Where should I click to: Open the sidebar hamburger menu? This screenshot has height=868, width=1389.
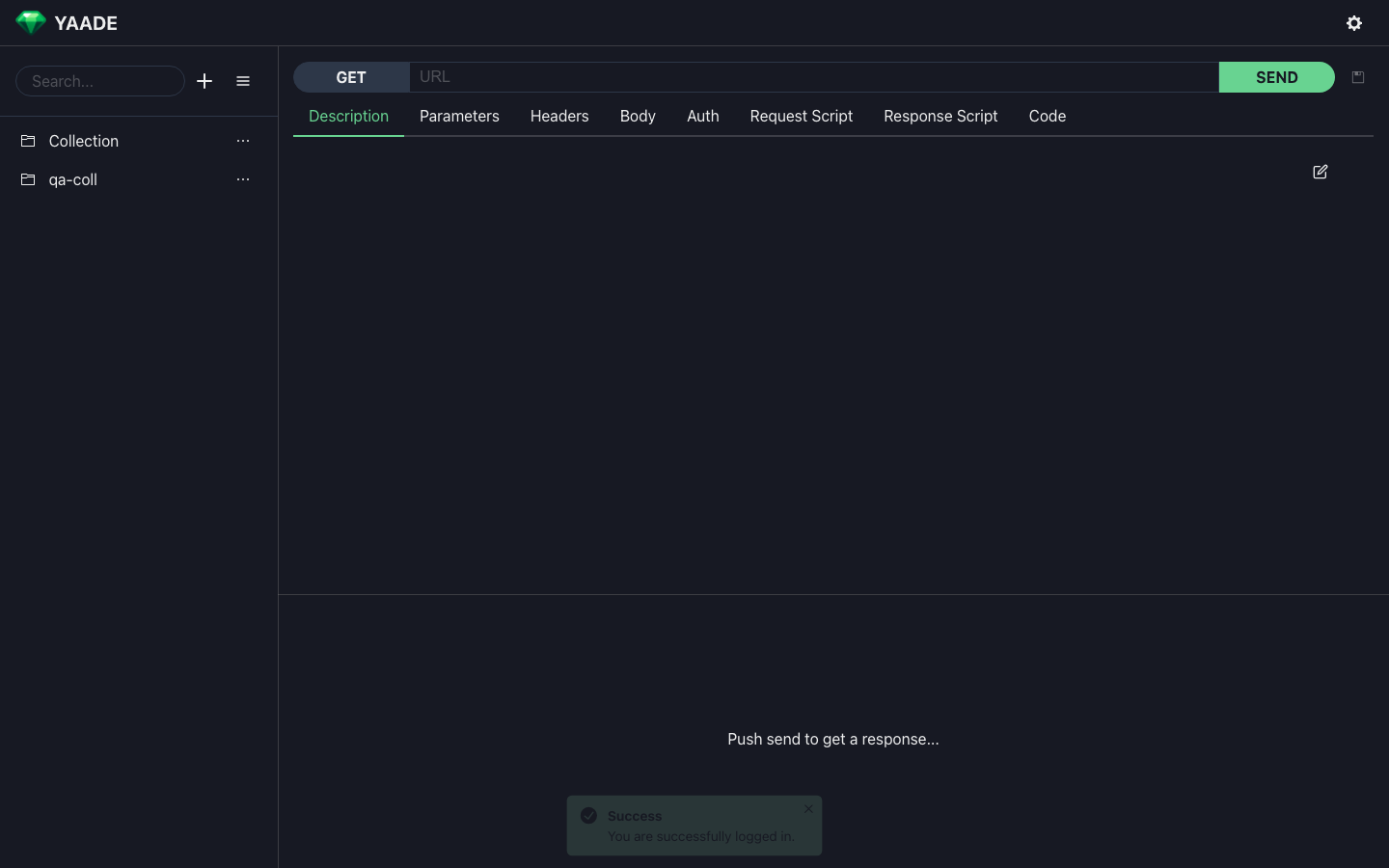point(243,81)
